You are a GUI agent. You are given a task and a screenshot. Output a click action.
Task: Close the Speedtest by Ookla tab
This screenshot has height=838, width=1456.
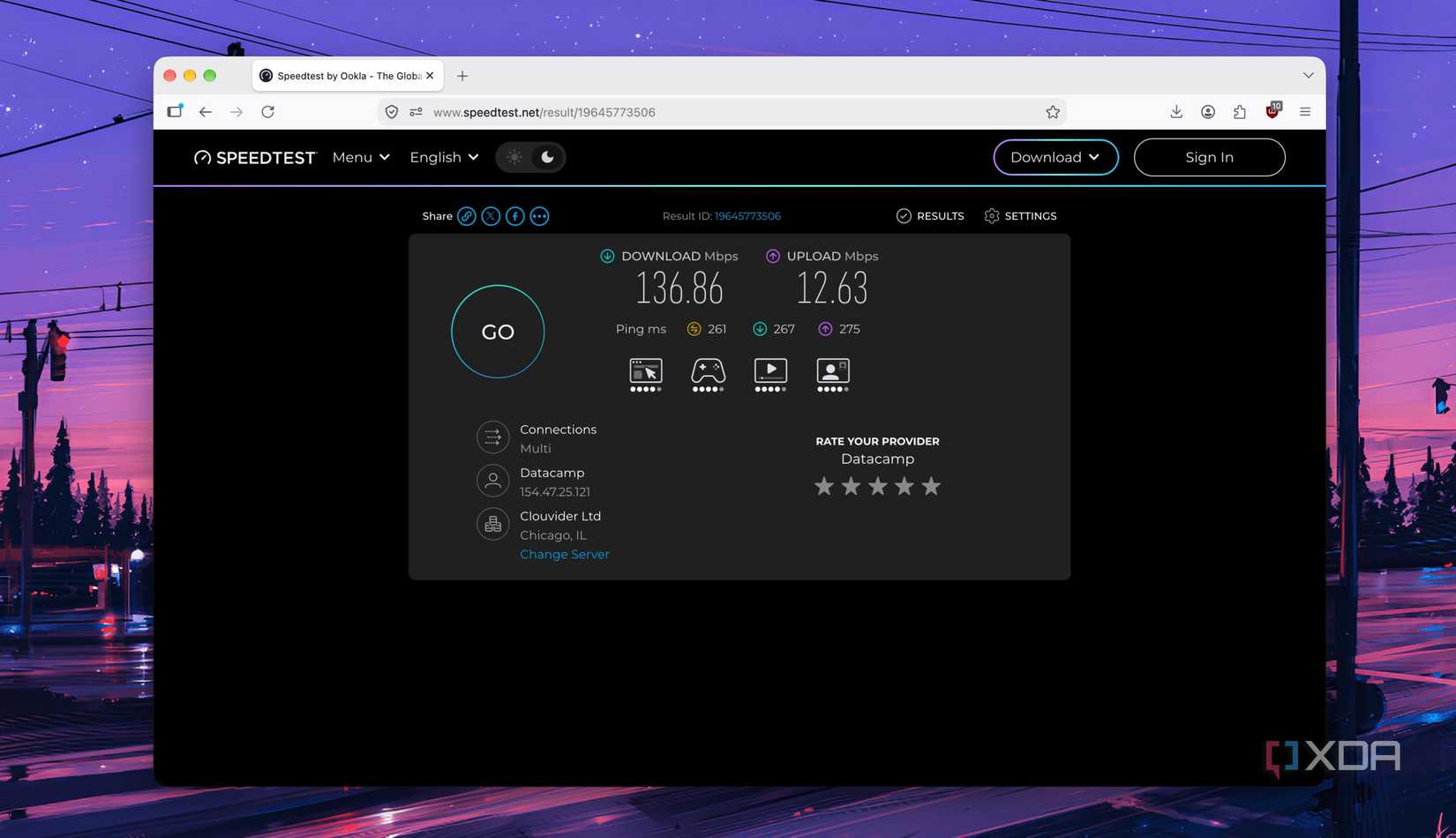click(x=430, y=76)
